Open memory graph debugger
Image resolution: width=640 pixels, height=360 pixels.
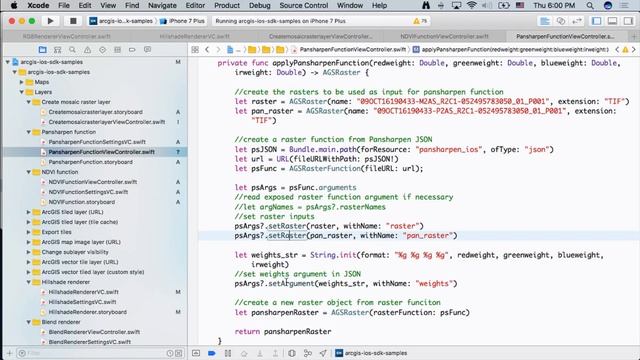[307, 353]
